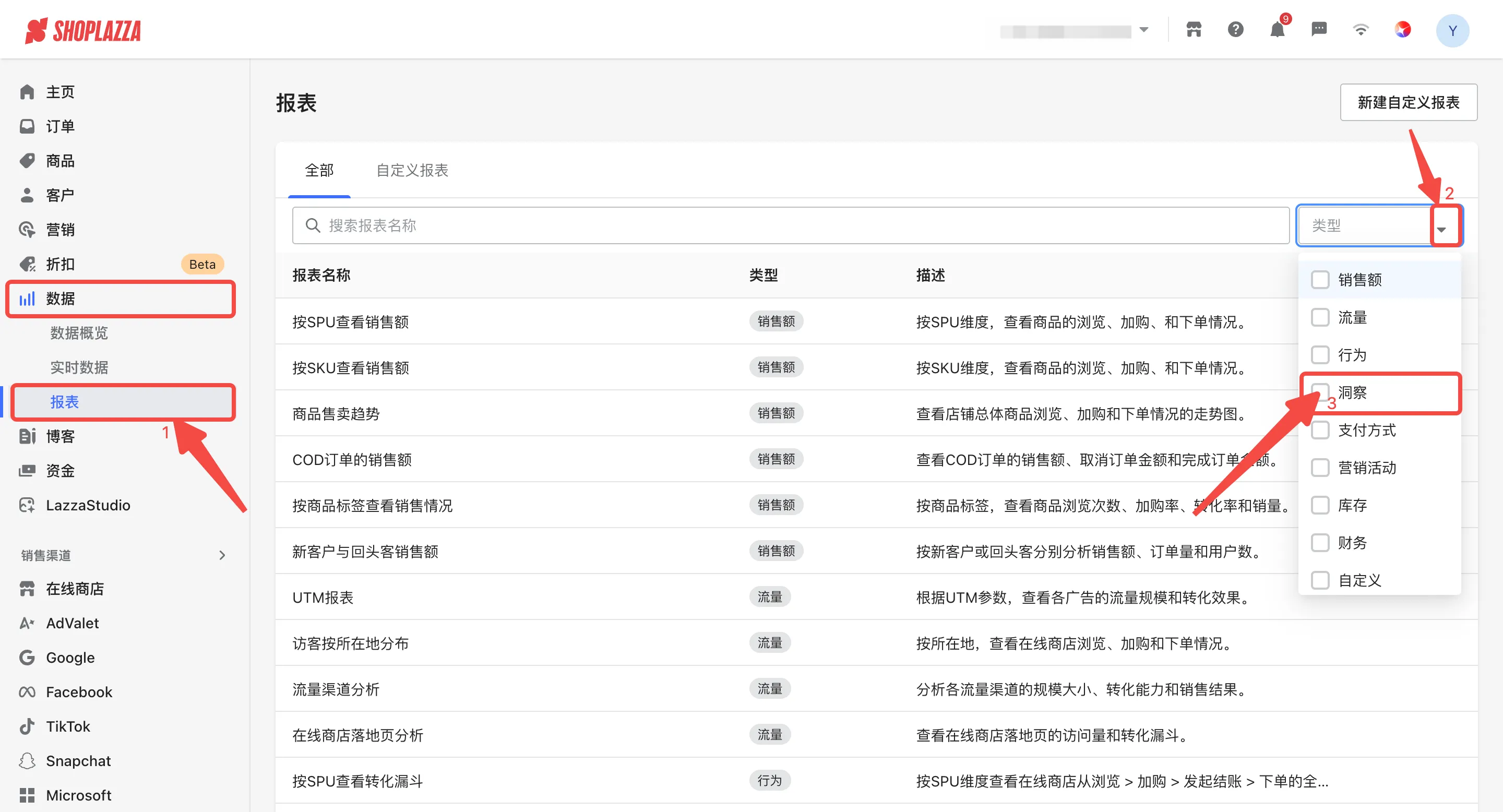The width and height of the screenshot is (1503, 812).
Task: Click the person icon beside 客户
Action: click(x=27, y=195)
